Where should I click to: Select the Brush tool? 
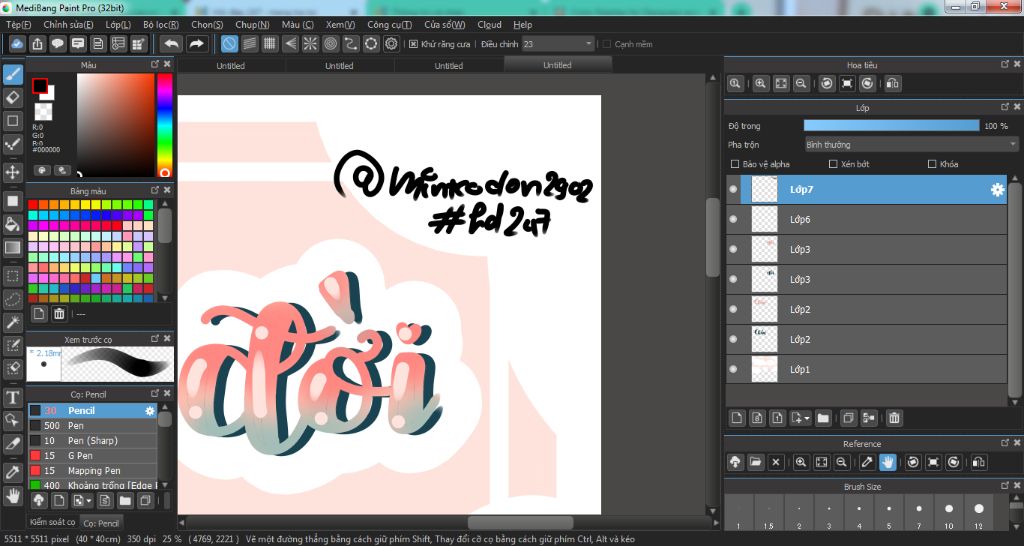[x=12, y=75]
